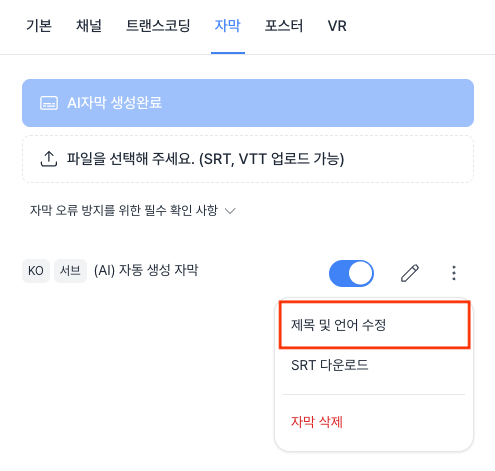Viewport: 495px width, 471px height.
Task: Open the 채널 tab
Action: (89, 26)
